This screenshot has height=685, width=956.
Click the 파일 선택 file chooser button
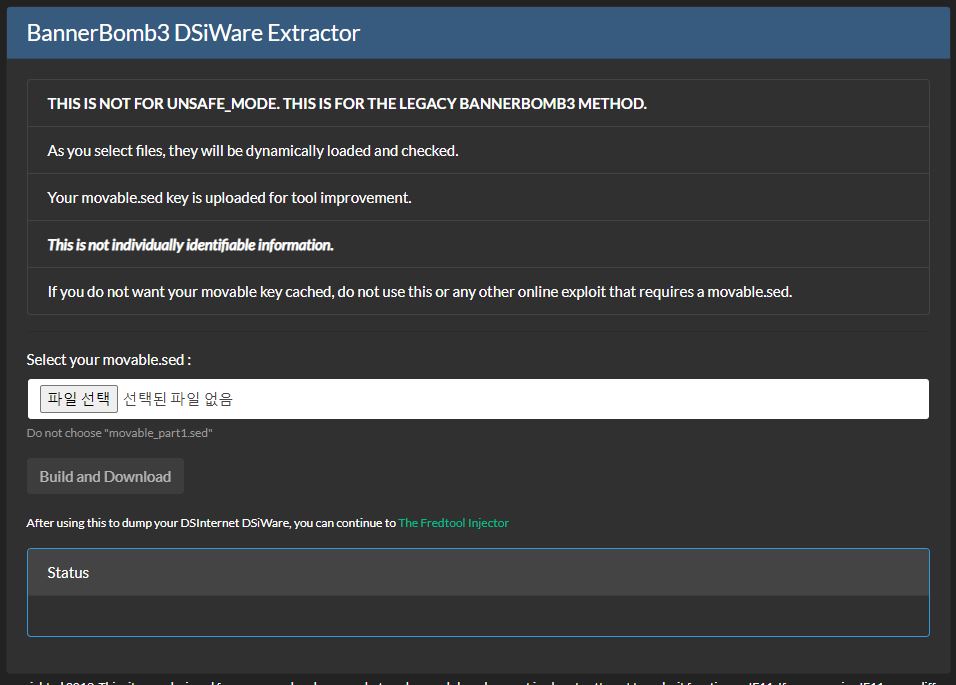(x=79, y=399)
